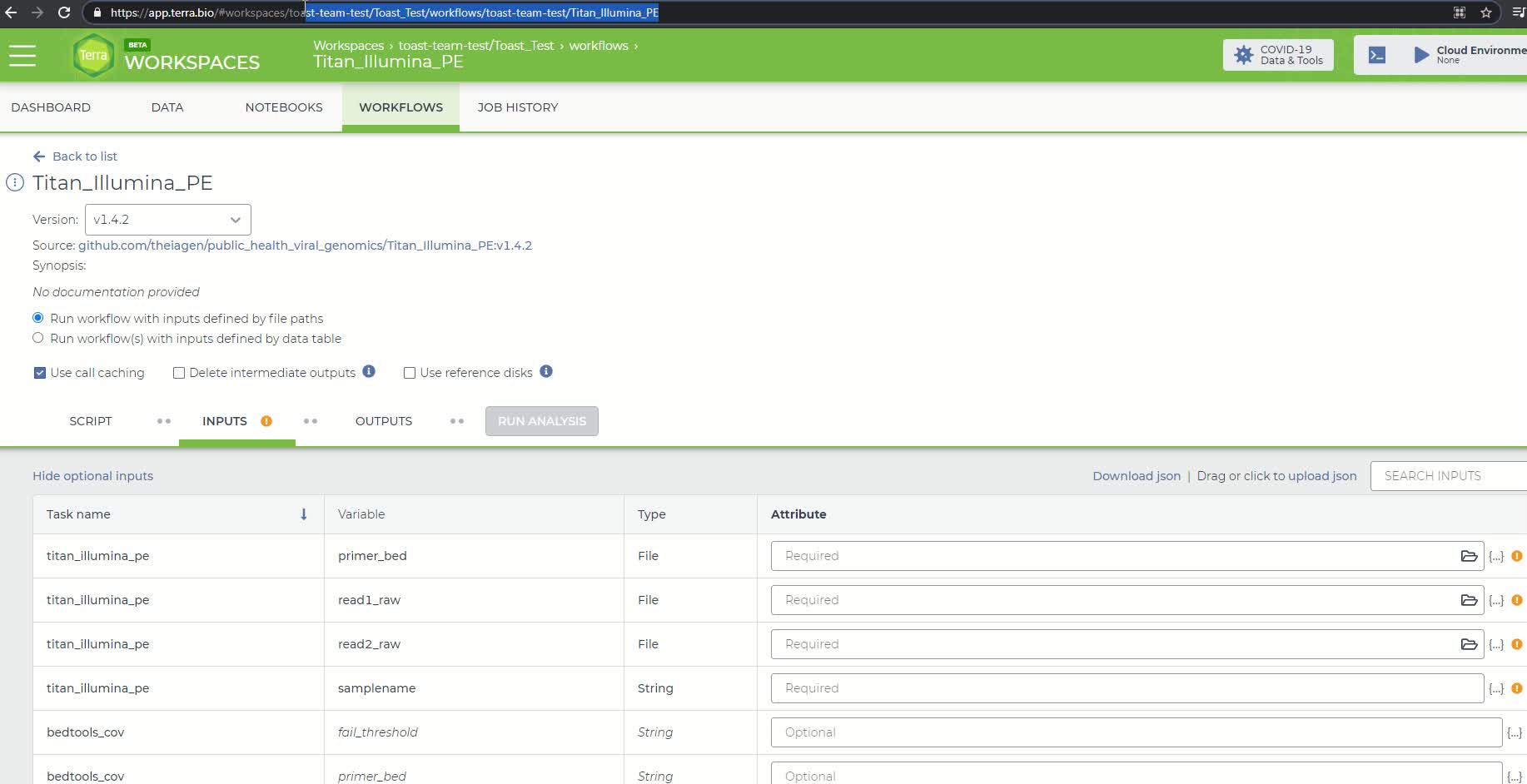Select run workflow with data table option

point(38,338)
